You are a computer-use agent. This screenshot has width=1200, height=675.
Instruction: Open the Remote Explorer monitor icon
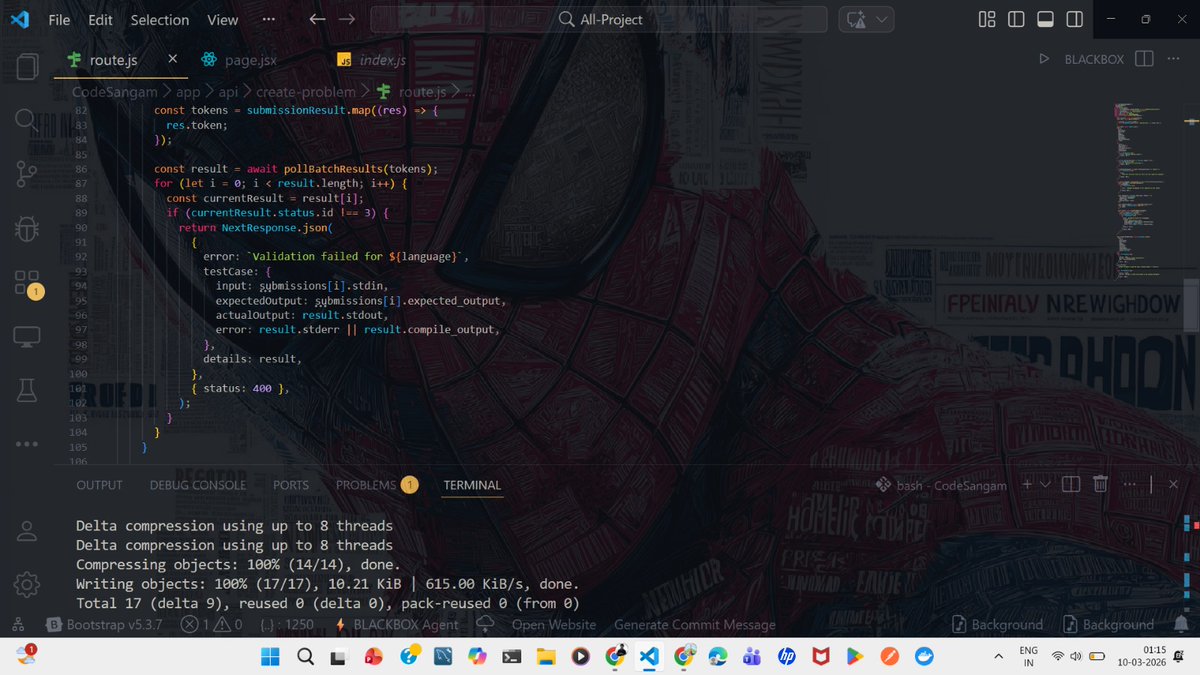(27, 337)
